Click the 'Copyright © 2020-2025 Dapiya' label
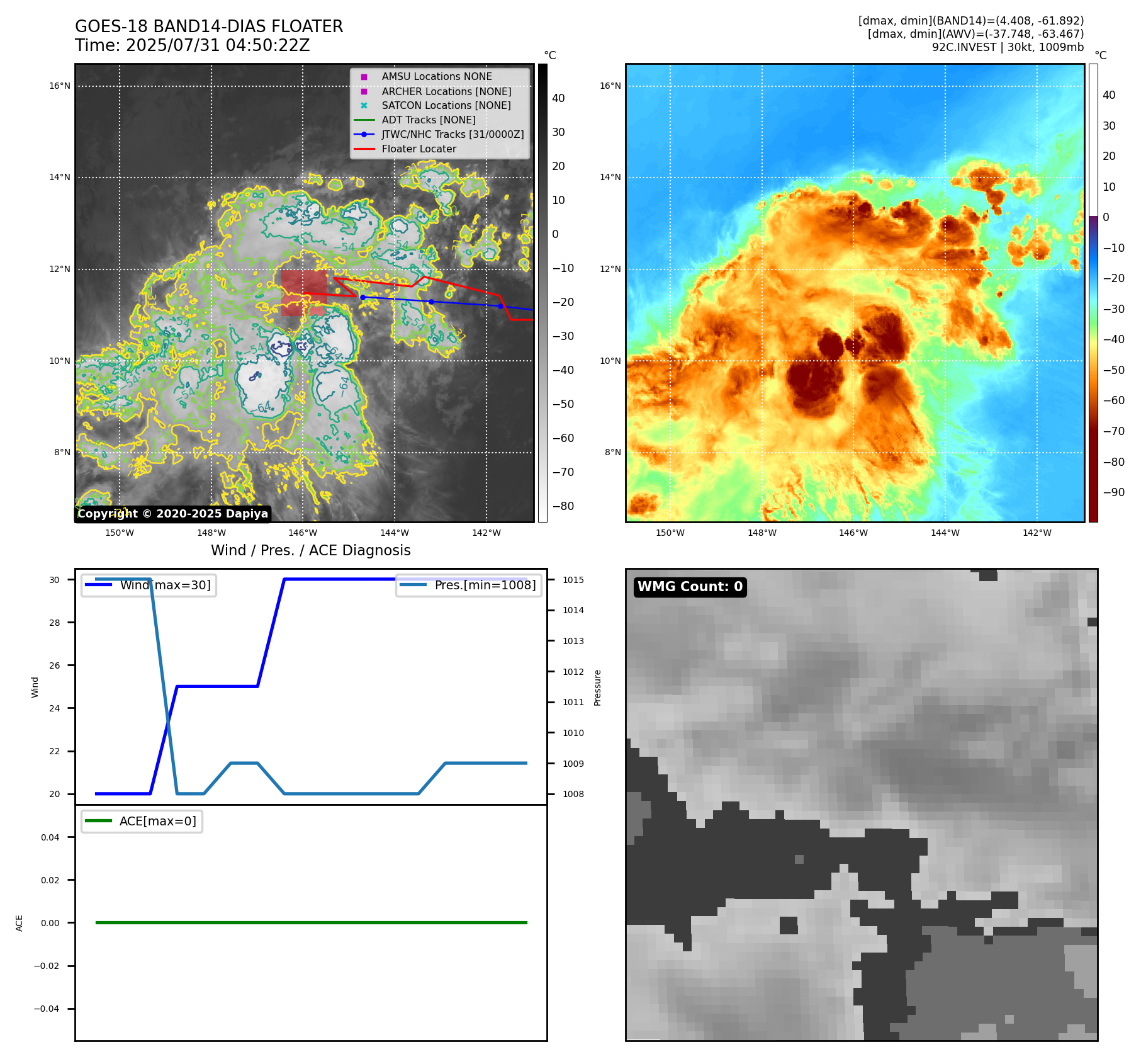 [173, 514]
